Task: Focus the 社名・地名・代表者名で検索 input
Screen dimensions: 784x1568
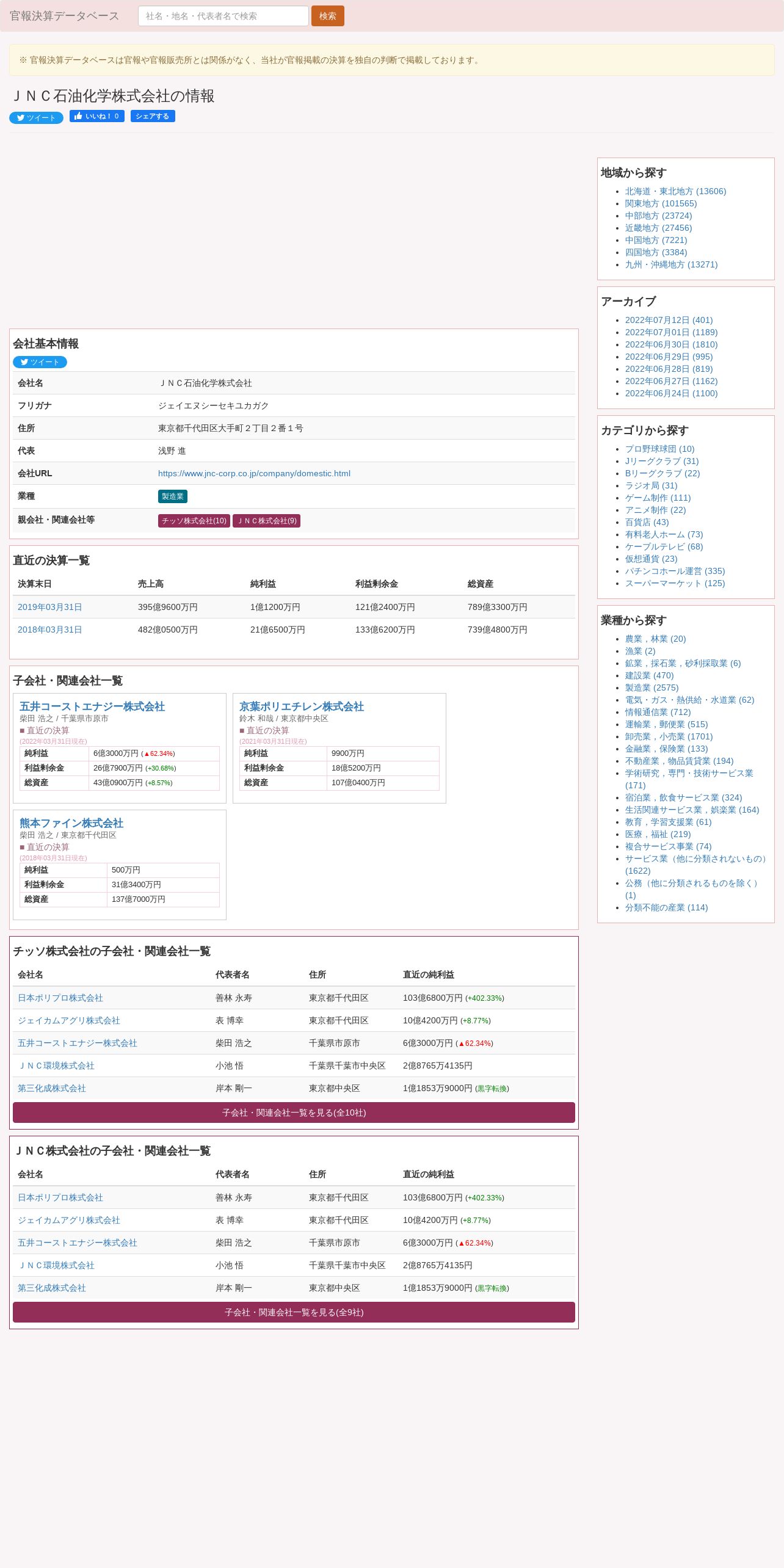Action: click(223, 16)
